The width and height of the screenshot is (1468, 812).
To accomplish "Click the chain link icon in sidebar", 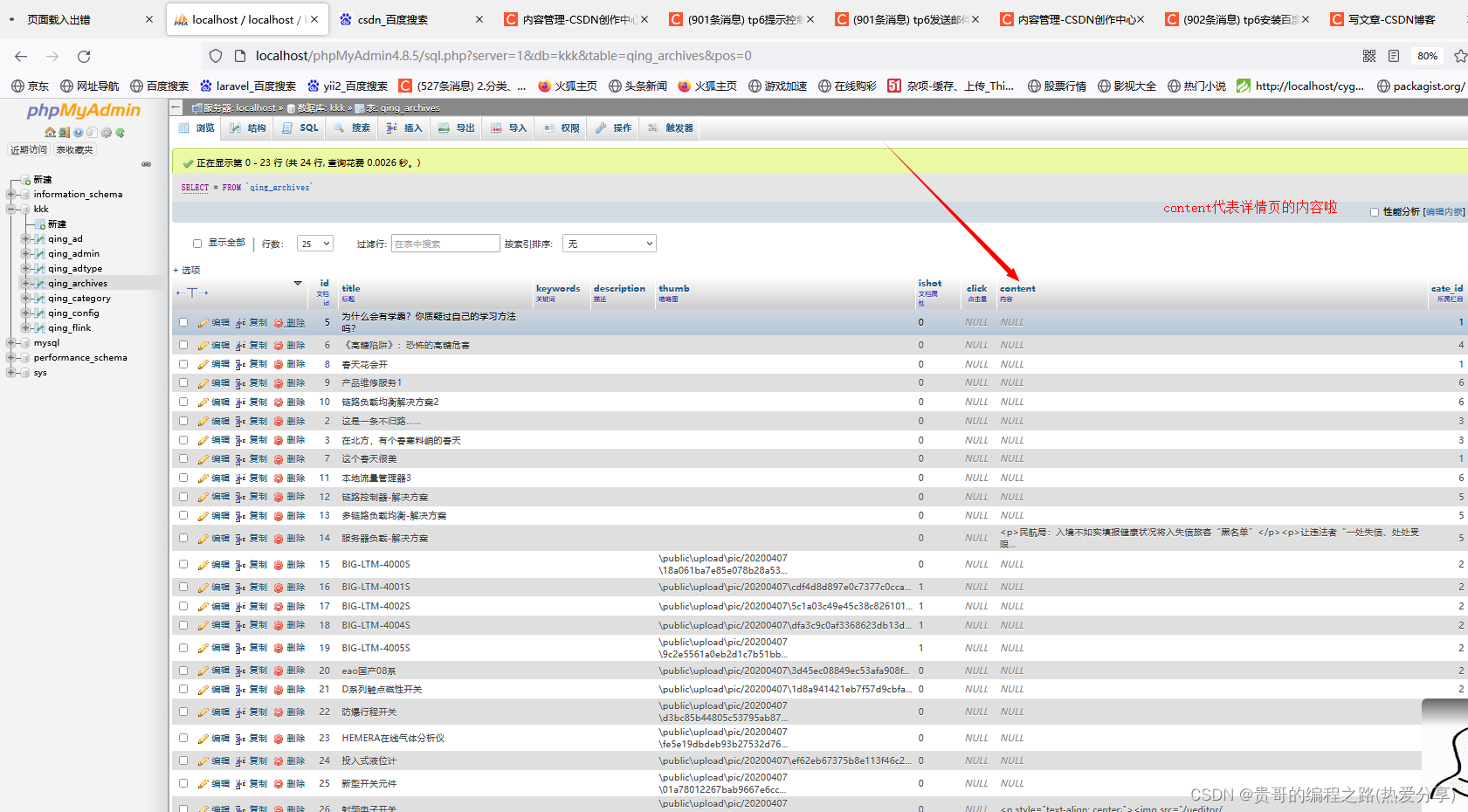I will click(x=146, y=164).
